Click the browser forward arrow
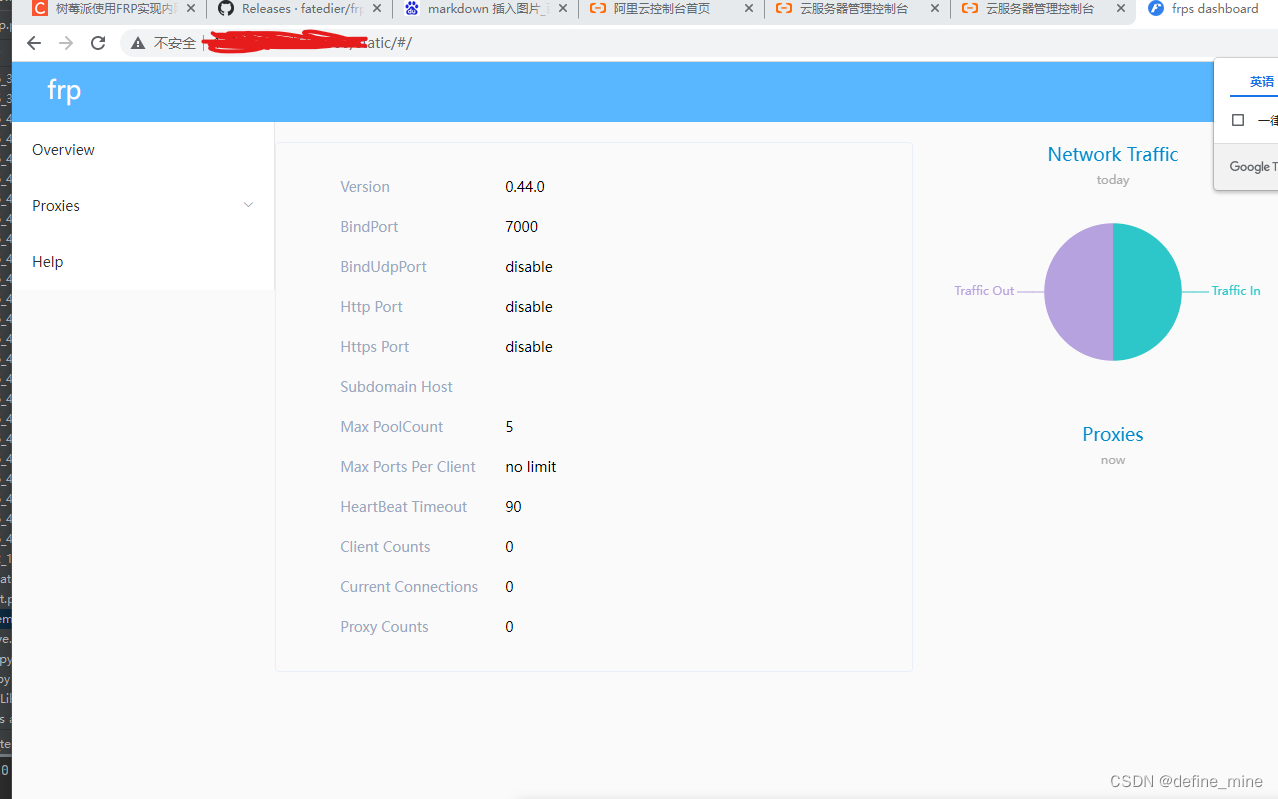The image size is (1278, 799). coord(66,43)
